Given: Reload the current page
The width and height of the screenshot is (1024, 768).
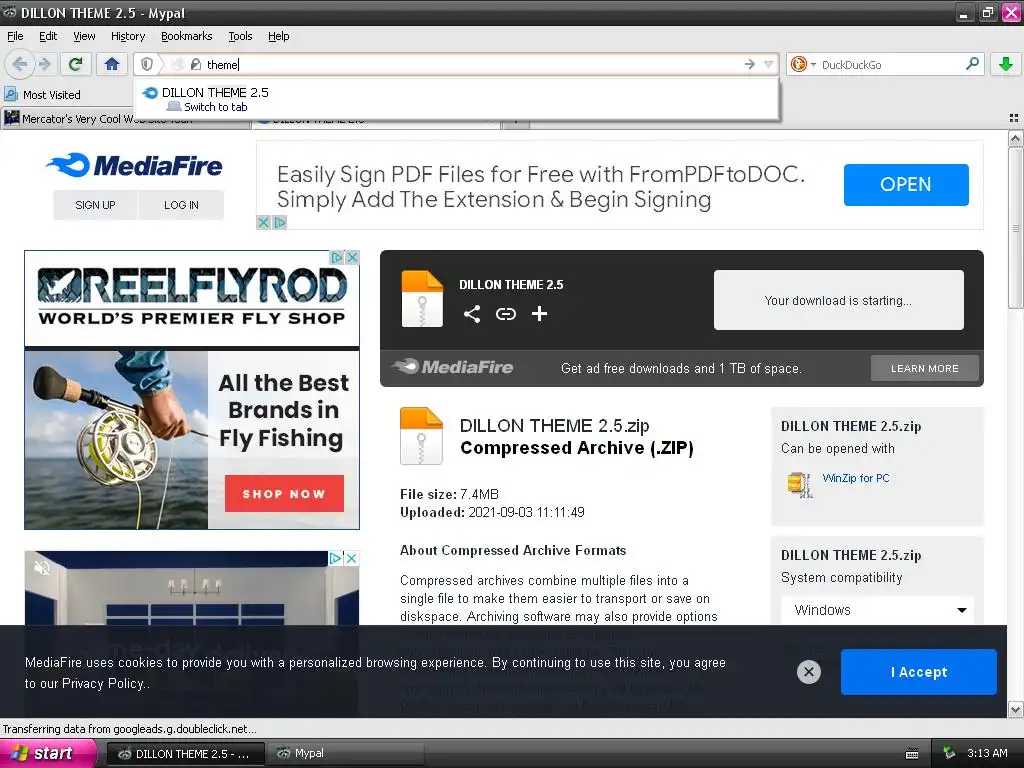Looking at the screenshot, I should pos(75,64).
